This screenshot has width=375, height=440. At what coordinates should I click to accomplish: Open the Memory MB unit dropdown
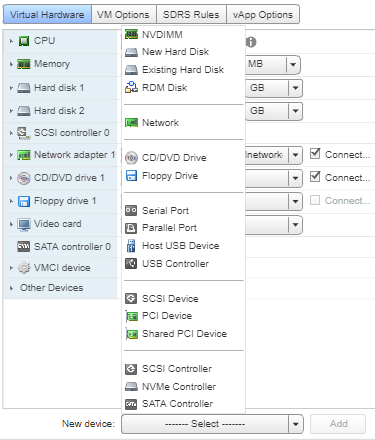[x=293, y=64]
